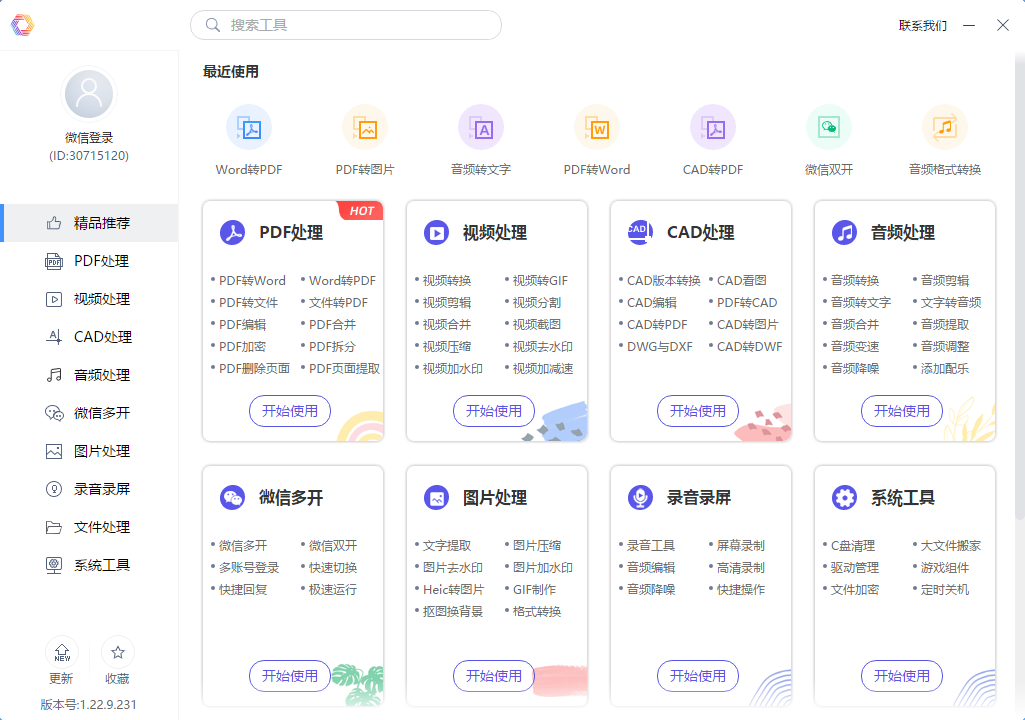Open the Word转PDF recent tool icon
This screenshot has height=720, width=1025.
click(x=249, y=128)
